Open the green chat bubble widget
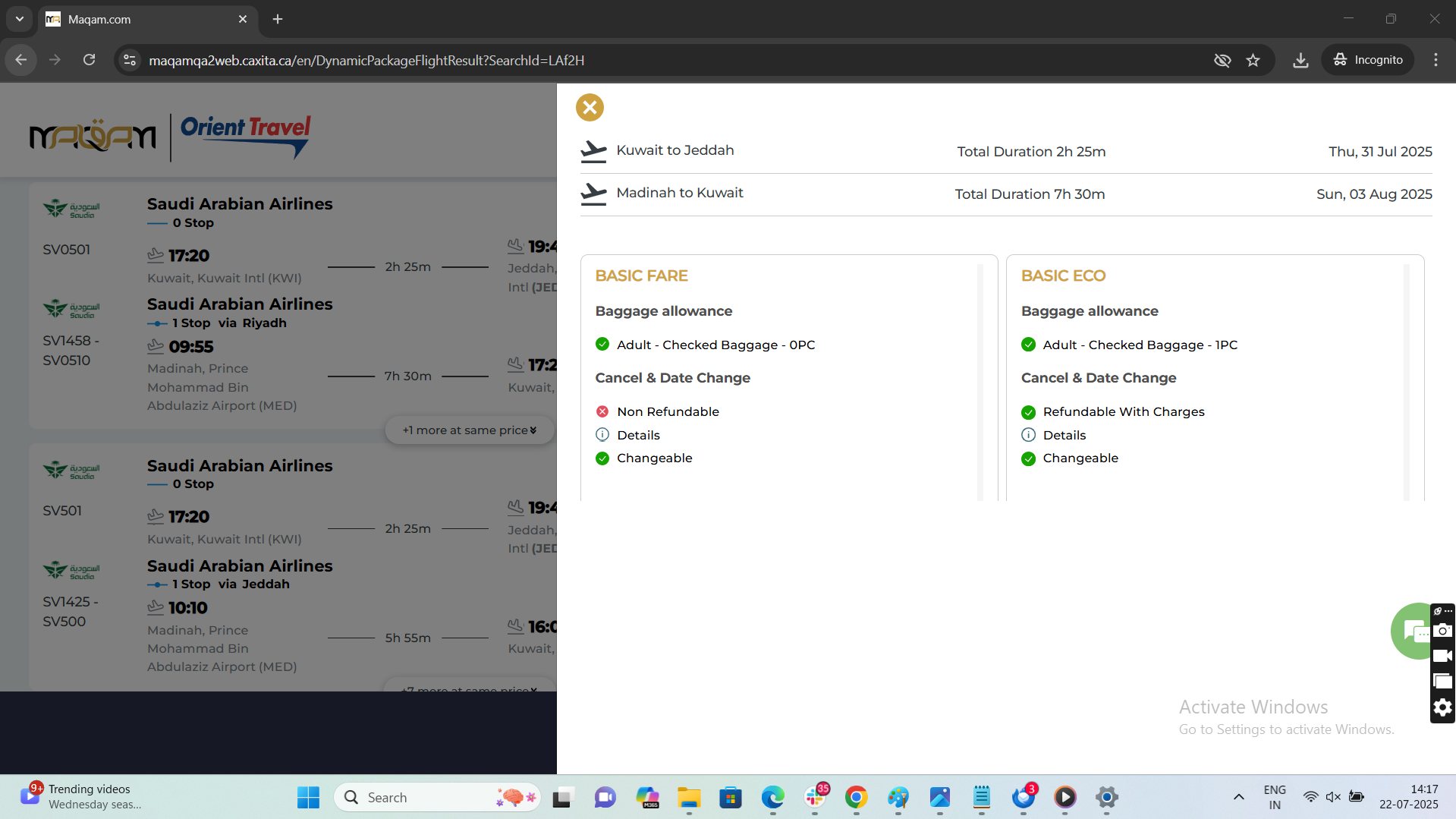Image resolution: width=1456 pixels, height=819 pixels. (x=1410, y=630)
